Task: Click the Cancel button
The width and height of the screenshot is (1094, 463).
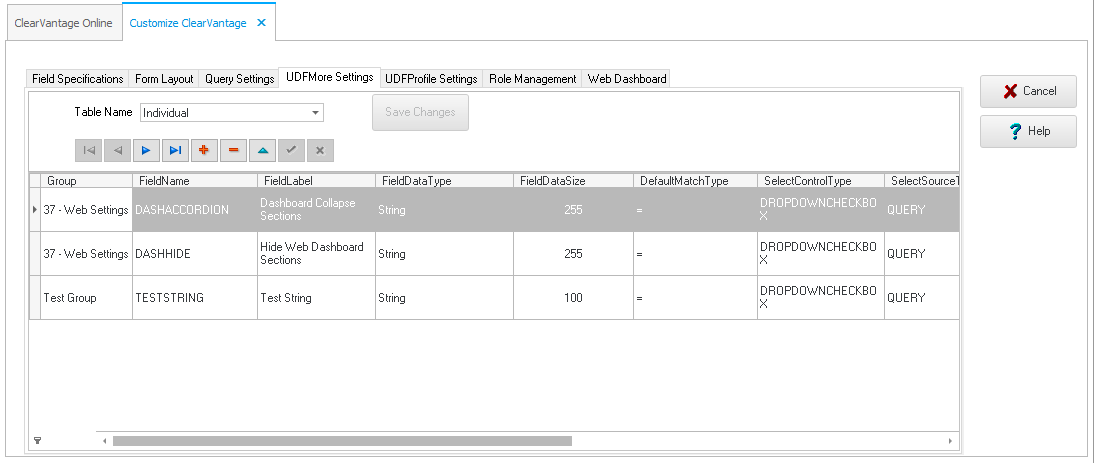Action: click(1028, 91)
